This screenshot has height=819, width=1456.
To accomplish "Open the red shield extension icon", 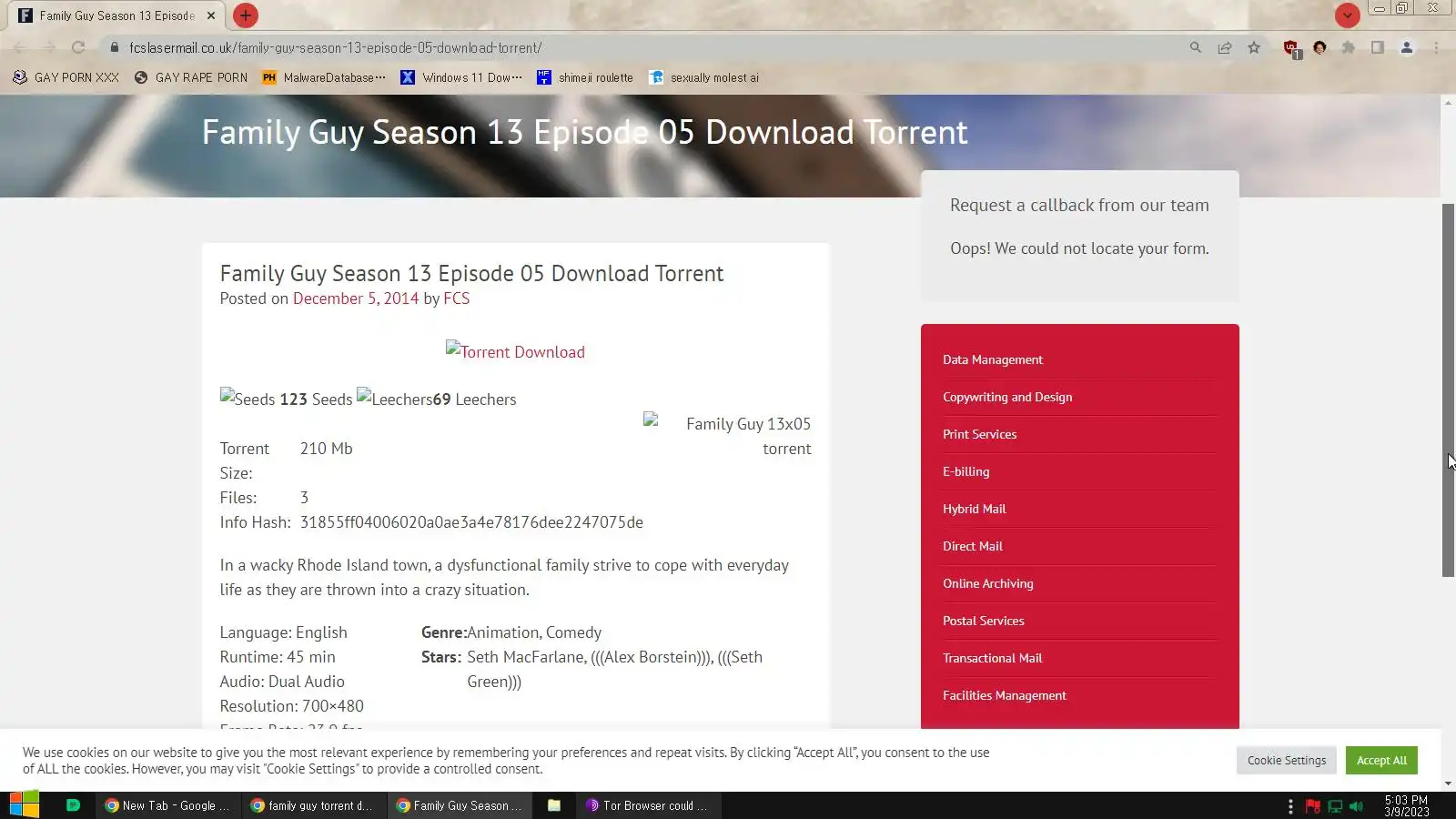I will pos(1290,48).
